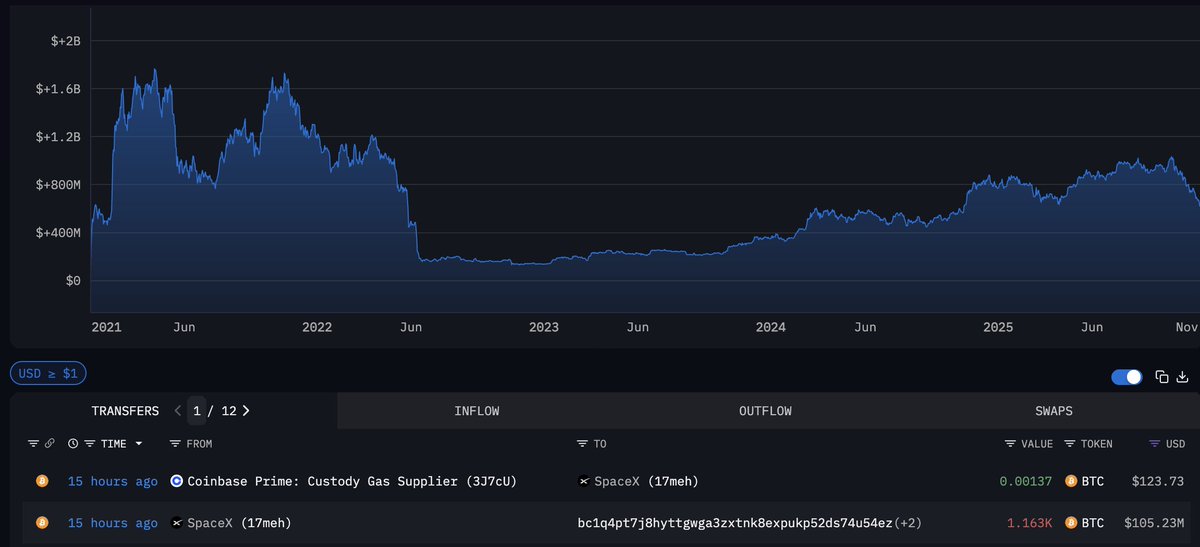1200x547 pixels.
Task: Click the $105.23M USD amount
Action: (x=1154, y=522)
